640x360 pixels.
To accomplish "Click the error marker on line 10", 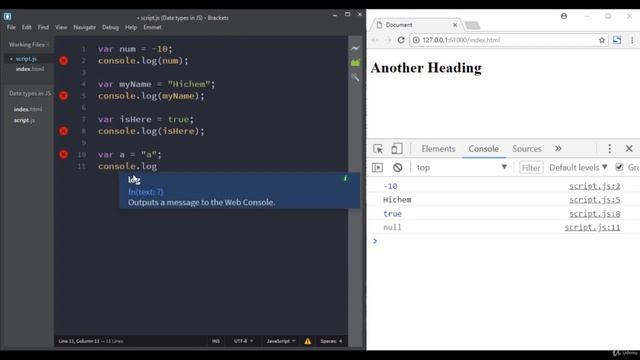I will coord(64,154).
